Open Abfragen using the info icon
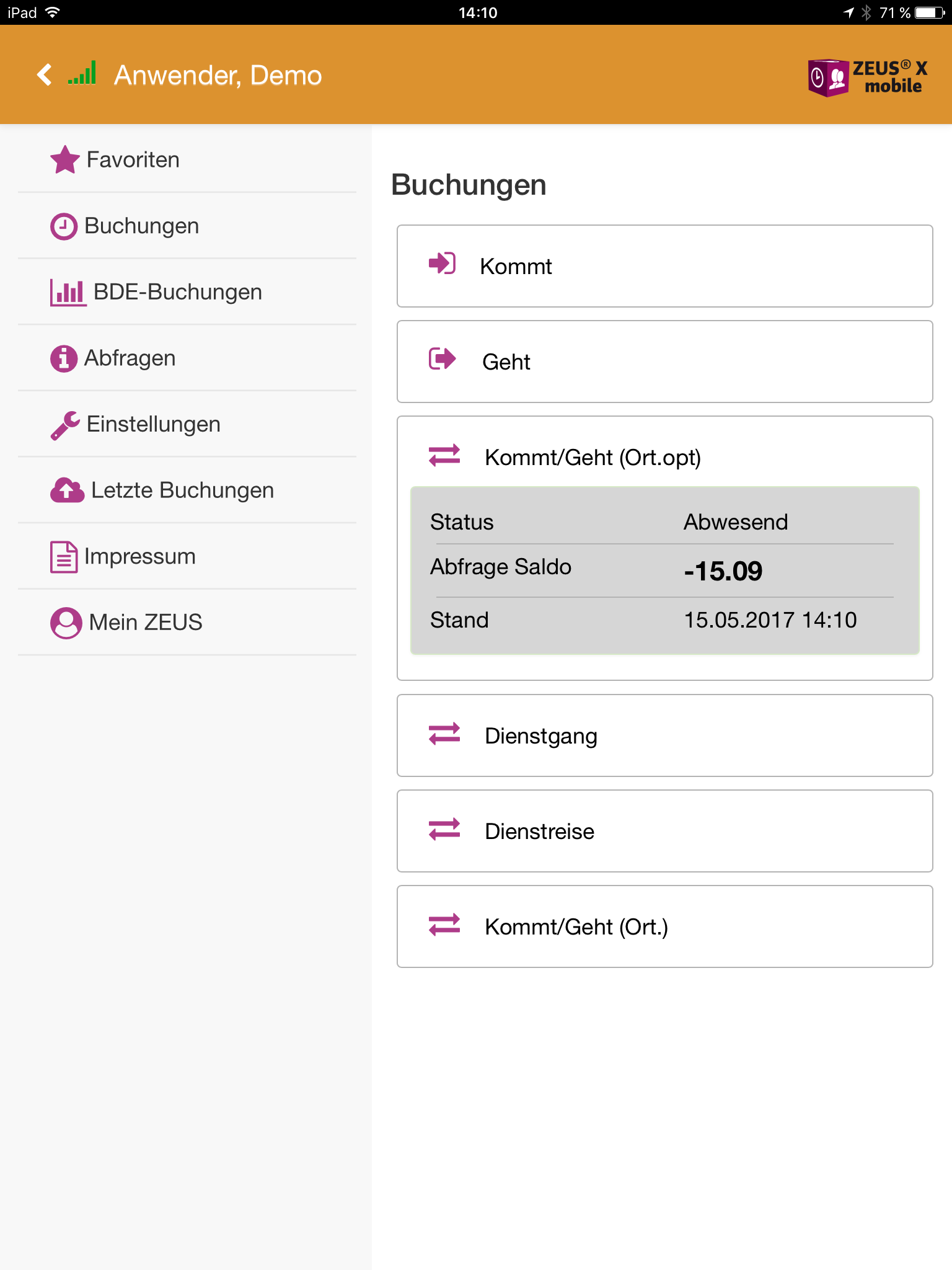Image resolution: width=952 pixels, height=1270 pixels. (63, 358)
